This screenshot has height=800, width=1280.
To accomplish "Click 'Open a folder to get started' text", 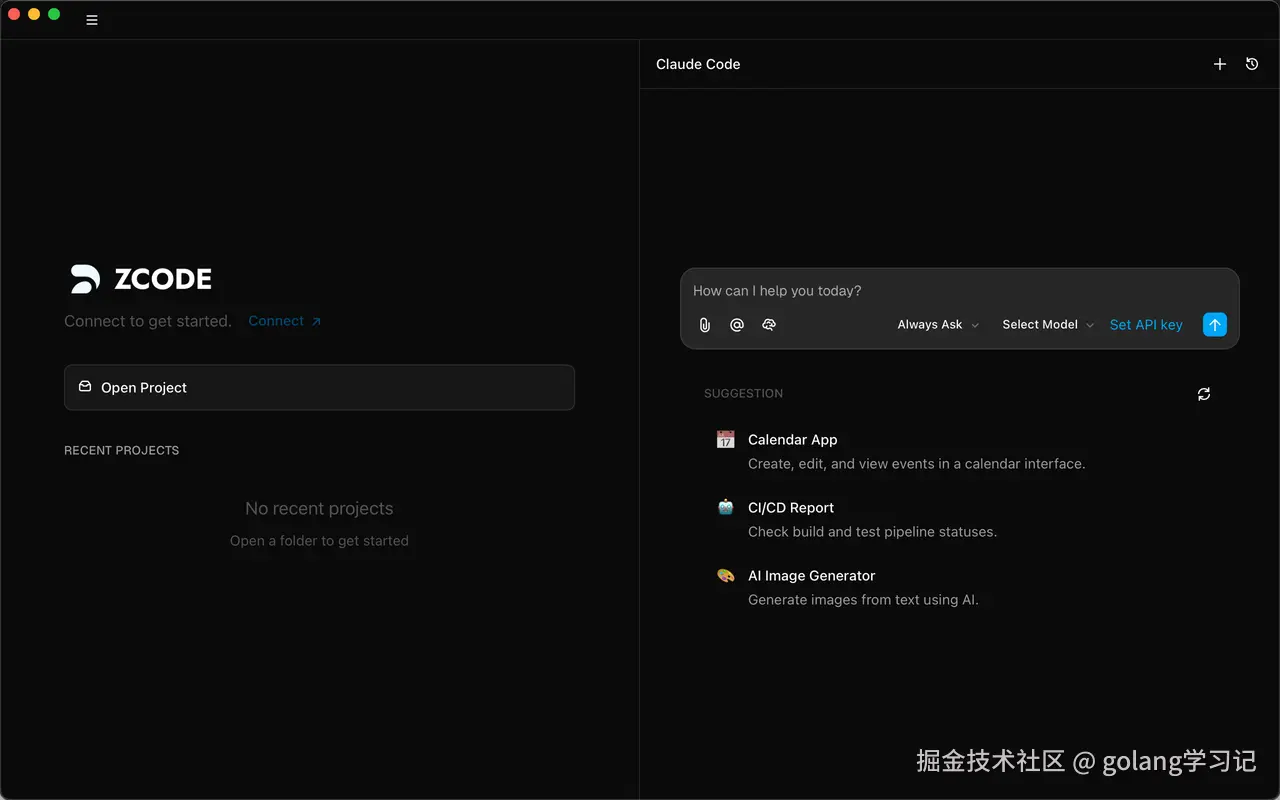I will (x=319, y=541).
